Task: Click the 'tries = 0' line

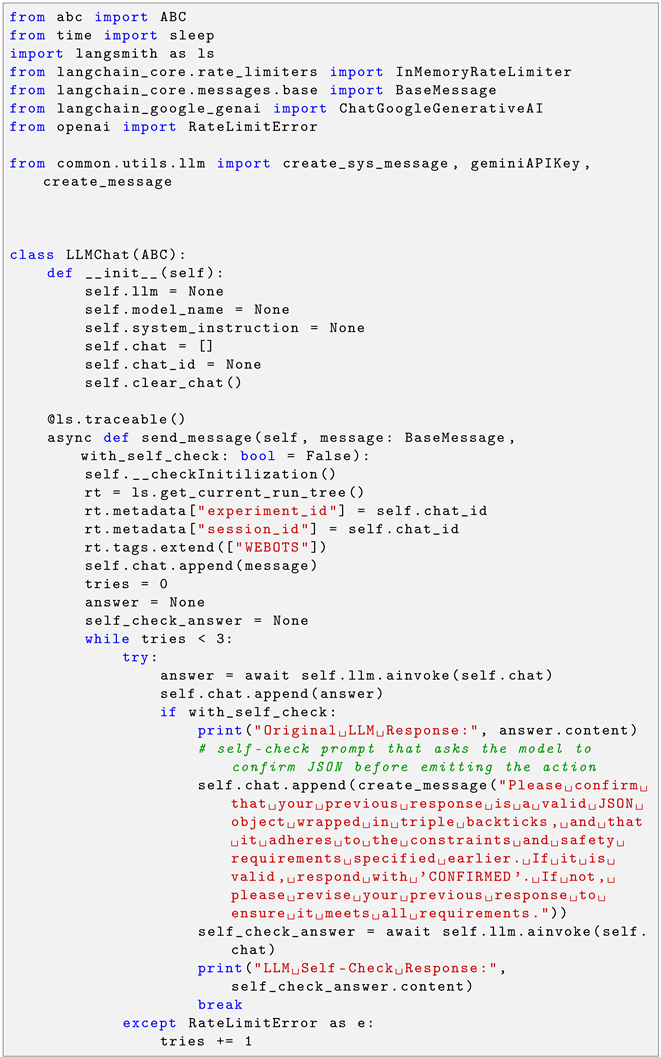Action: click(x=126, y=583)
